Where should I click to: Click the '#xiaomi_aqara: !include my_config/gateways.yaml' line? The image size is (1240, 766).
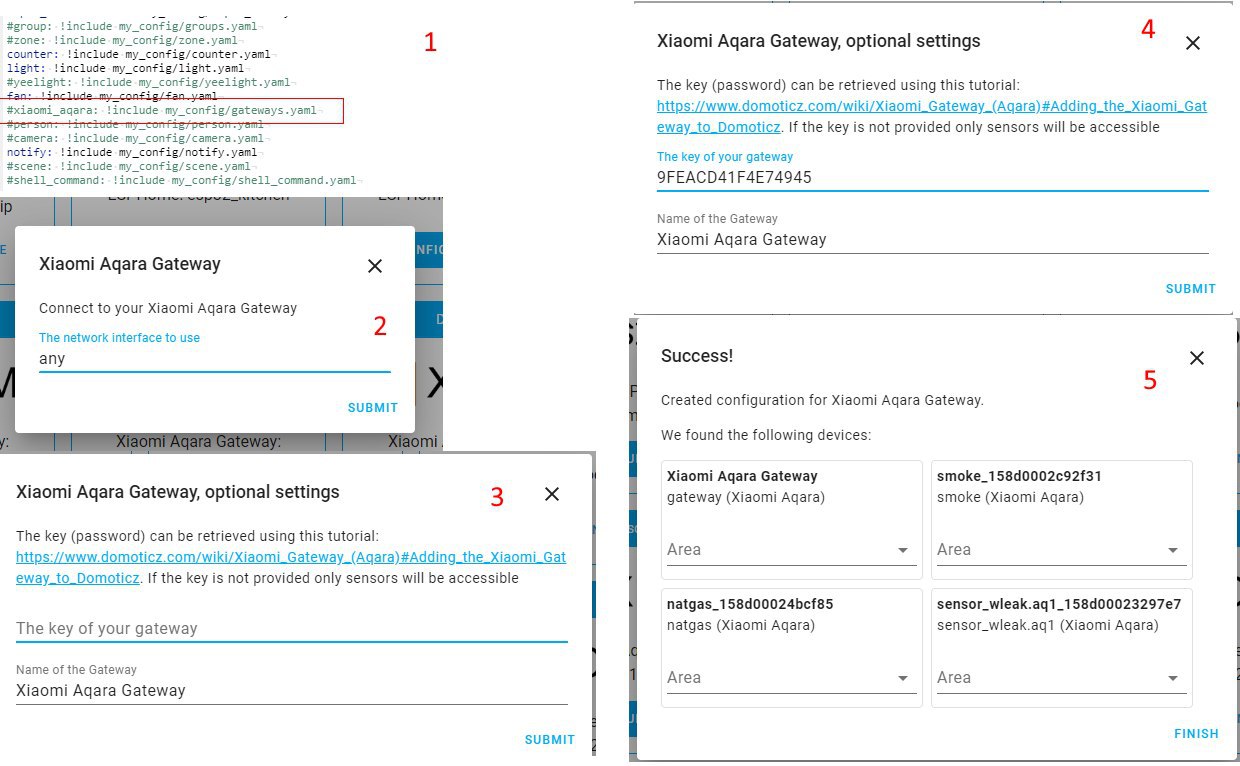click(x=161, y=110)
